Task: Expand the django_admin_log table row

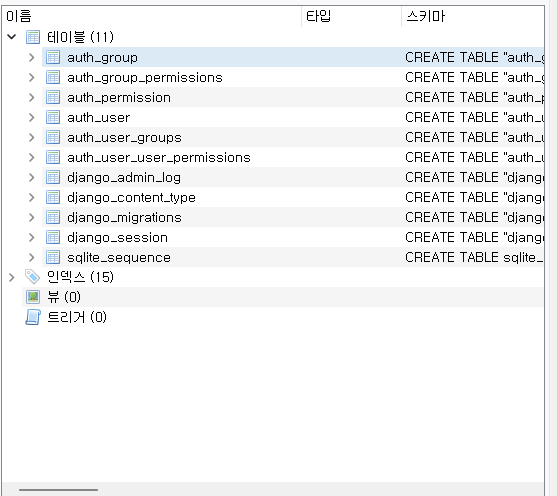Action: [x=32, y=177]
